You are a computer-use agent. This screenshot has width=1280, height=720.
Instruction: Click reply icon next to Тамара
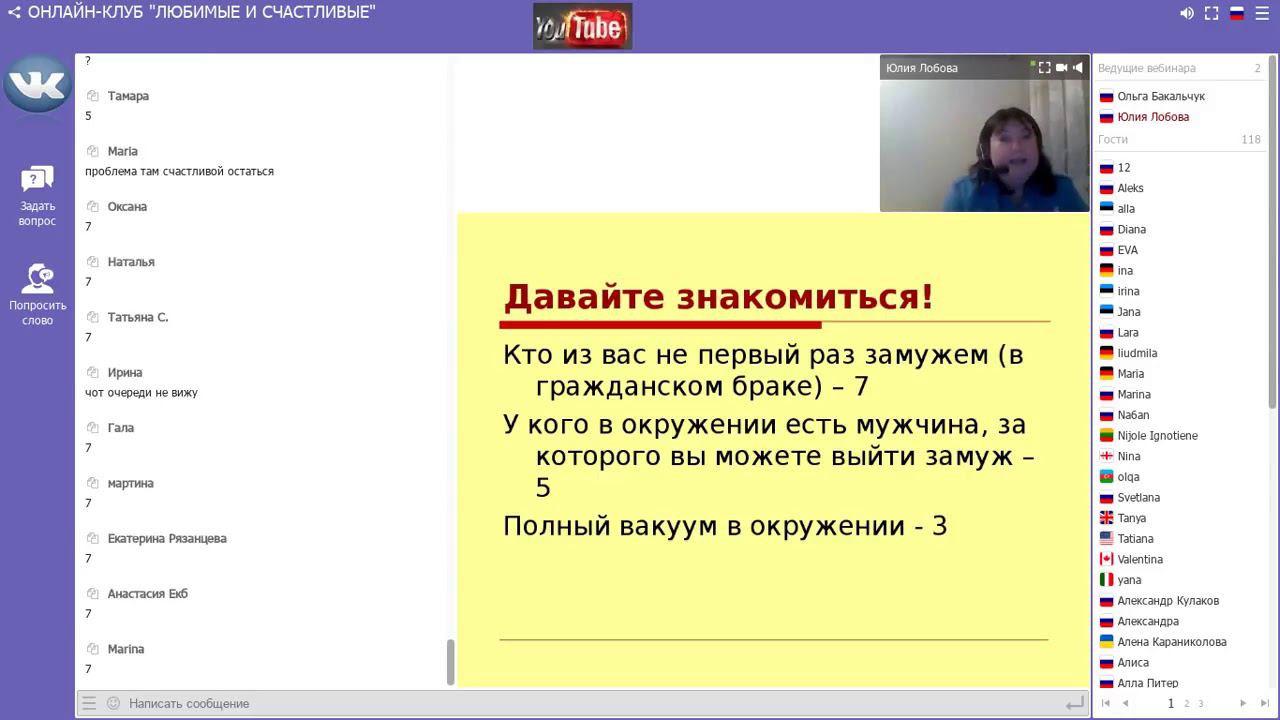tap(93, 96)
